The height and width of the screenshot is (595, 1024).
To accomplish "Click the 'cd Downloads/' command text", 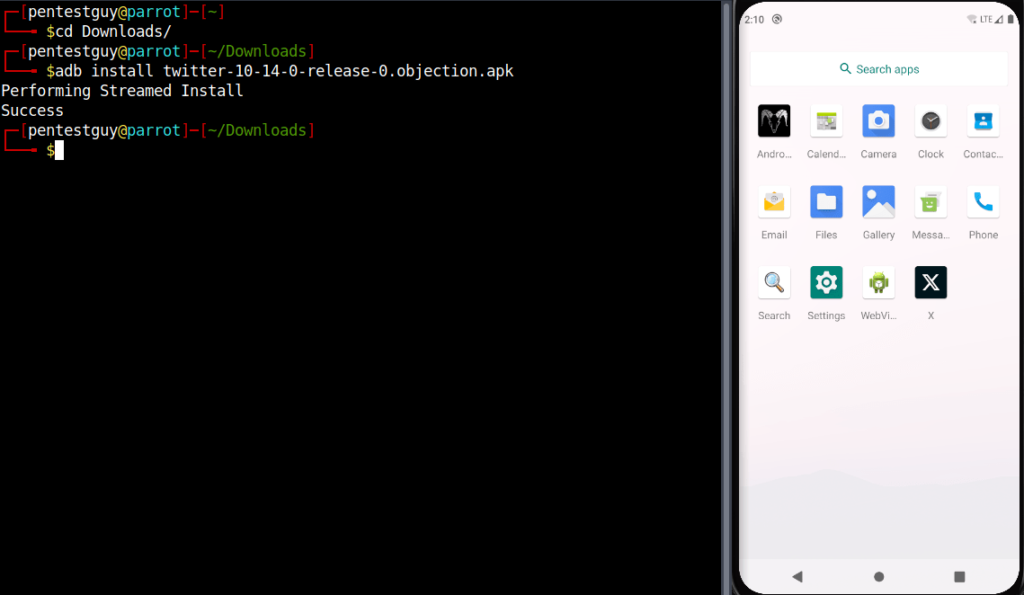I will click(113, 31).
